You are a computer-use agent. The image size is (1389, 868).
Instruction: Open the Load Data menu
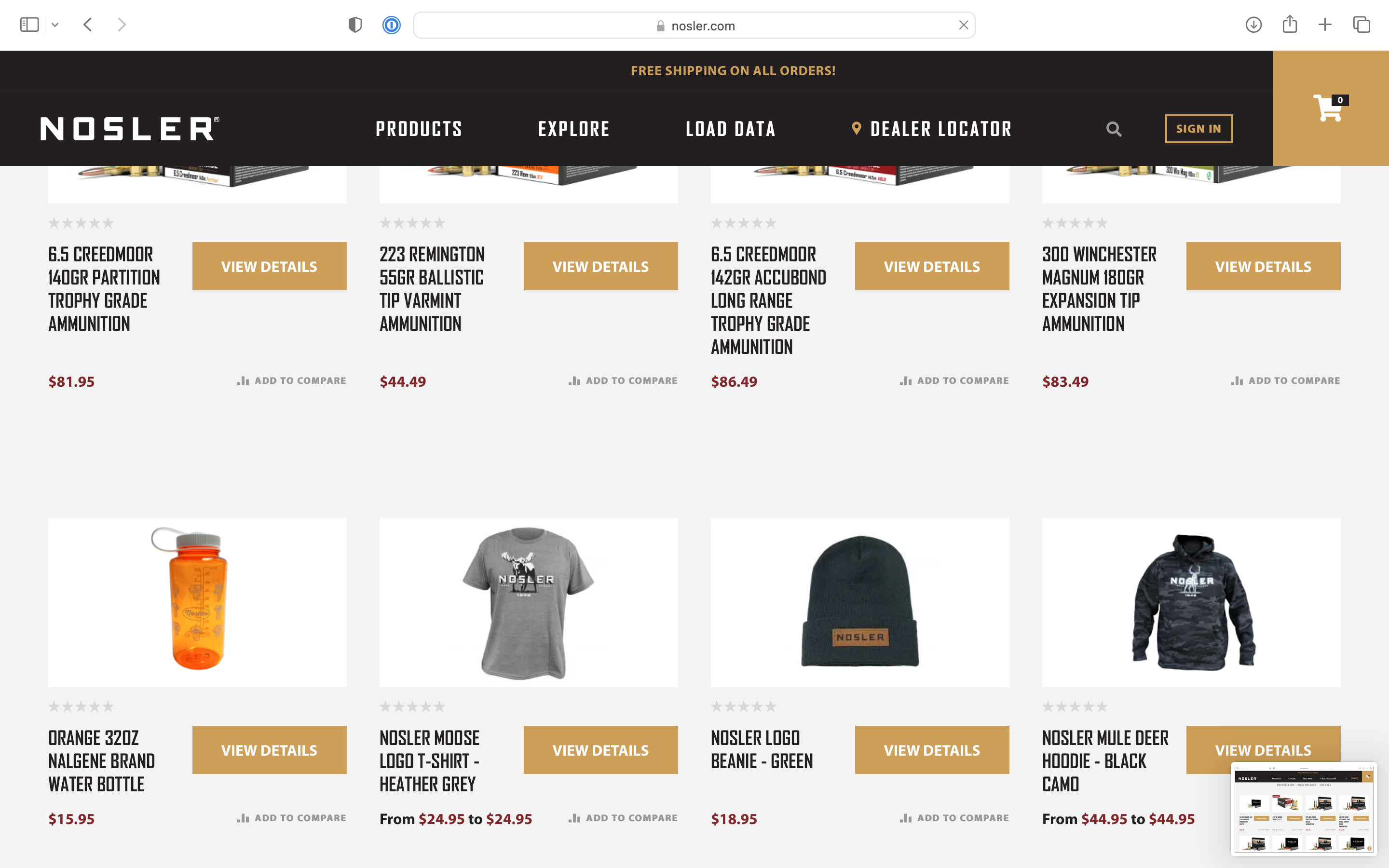(731, 129)
